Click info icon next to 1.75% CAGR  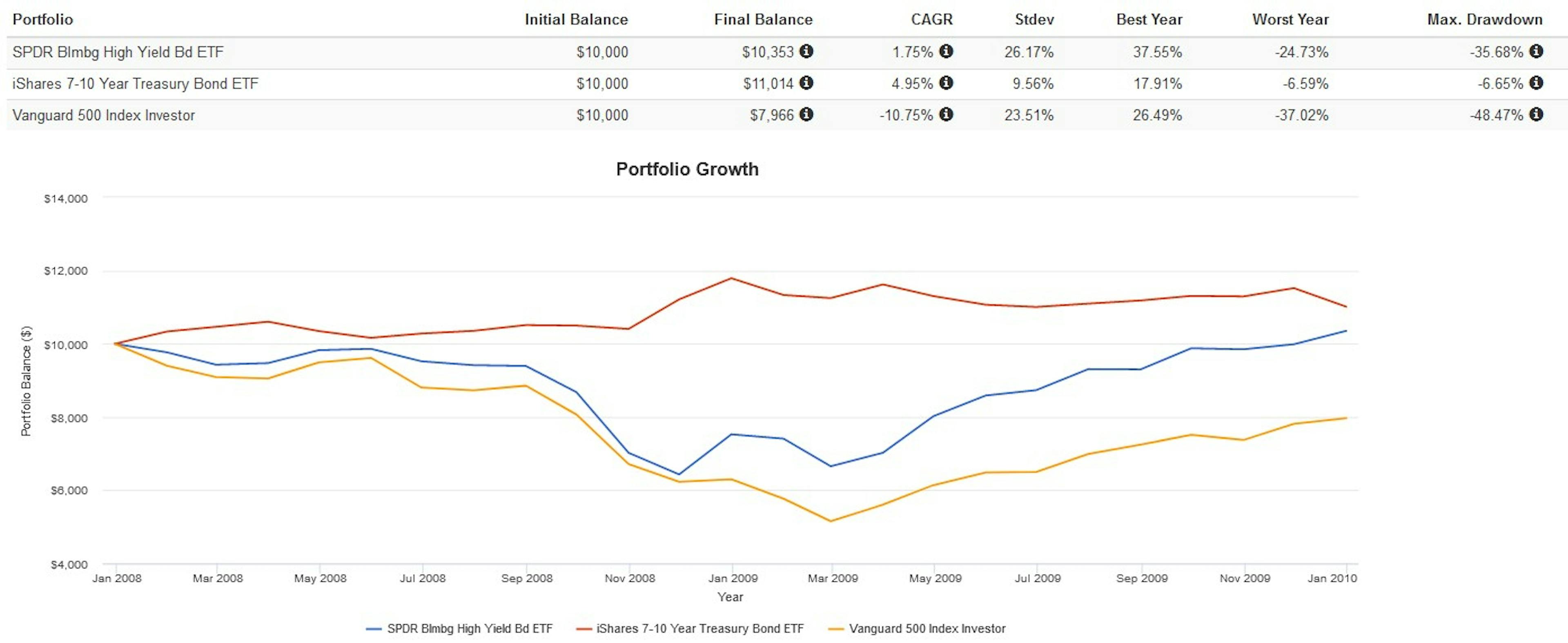945,51
